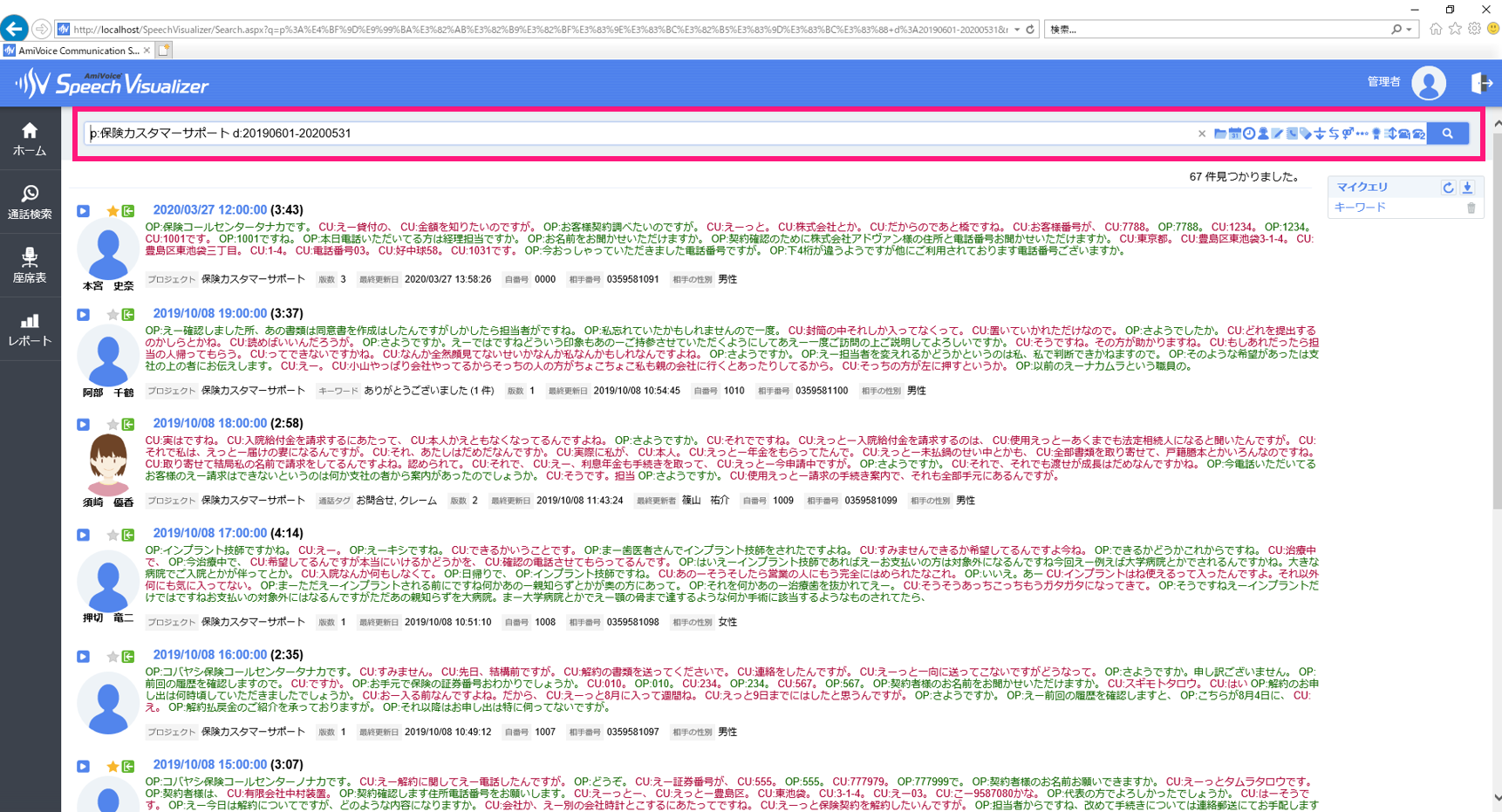Click green incoming icon on 19:00:00 call
This screenshot has width=1502, height=812.
click(128, 314)
